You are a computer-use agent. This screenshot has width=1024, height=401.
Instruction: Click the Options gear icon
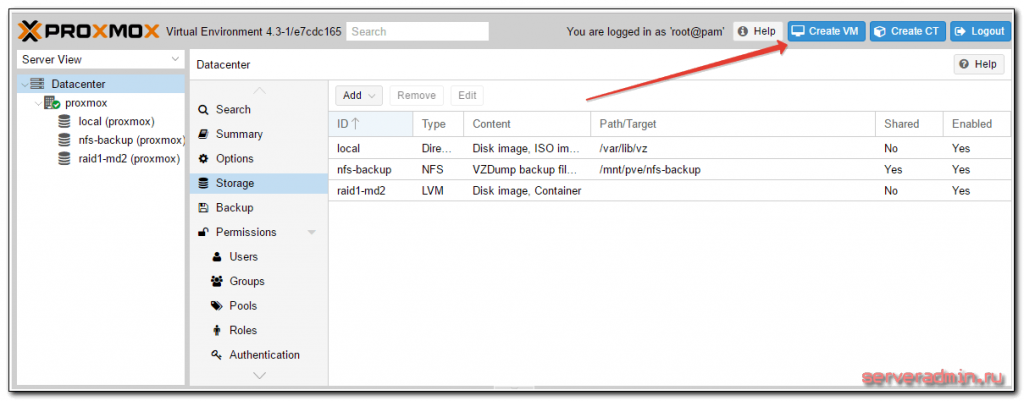204,158
